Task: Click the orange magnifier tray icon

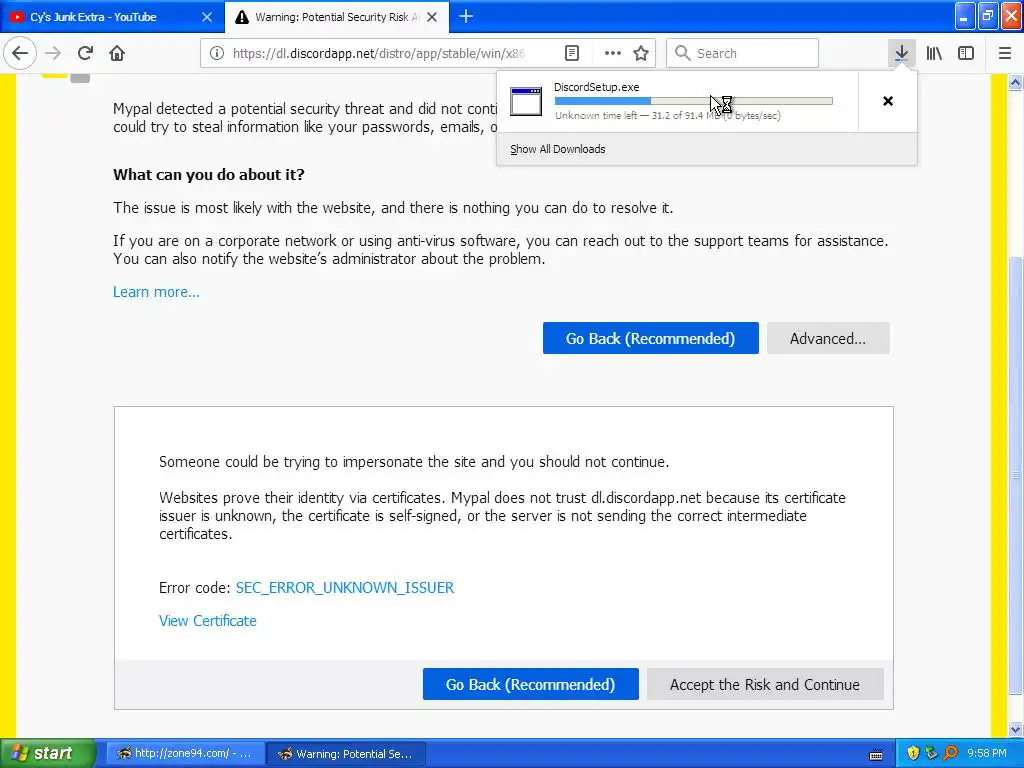Action: click(950, 753)
